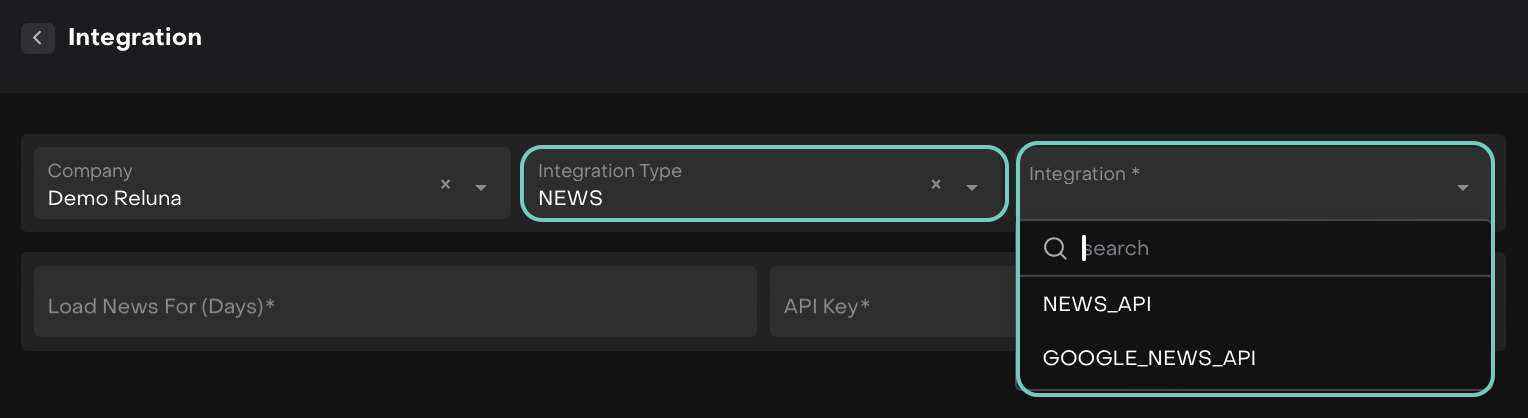Image resolution: width=1528 pixels, height=418 pixels.
Task: Open the Integration Type dropdown arrow
Action: [x=971, y=187]
